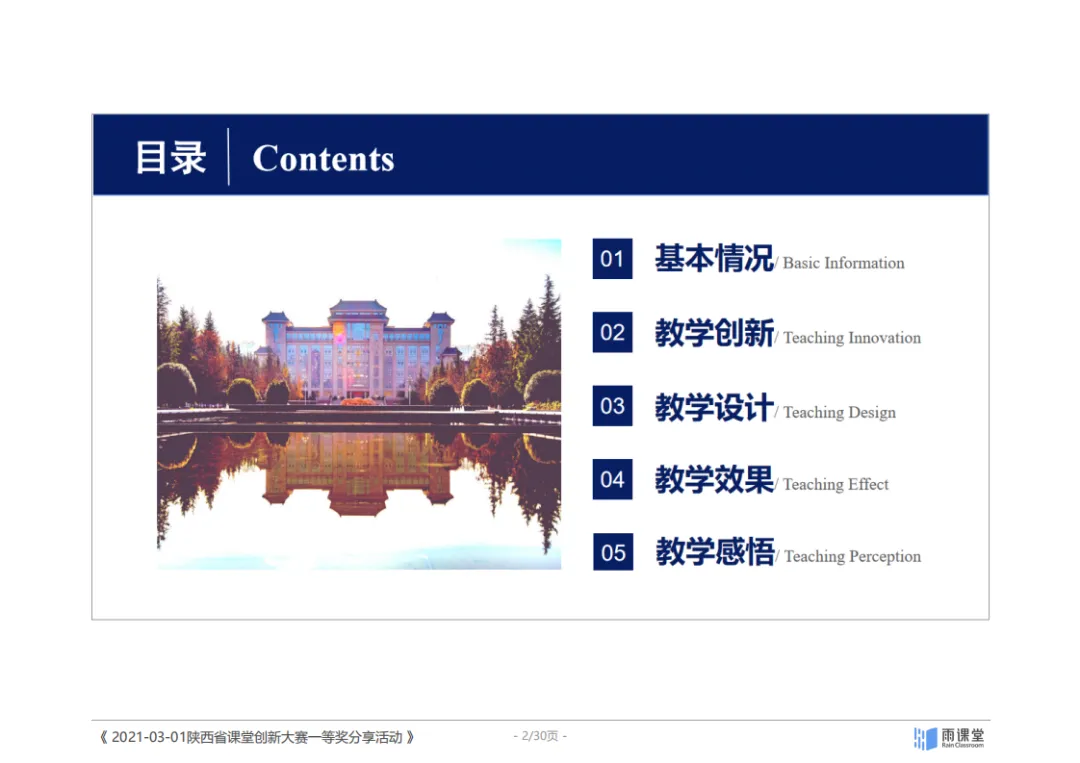Click the Basic Information subtitle
Screen dimensions: 1080x763
[x=843, y=263]
